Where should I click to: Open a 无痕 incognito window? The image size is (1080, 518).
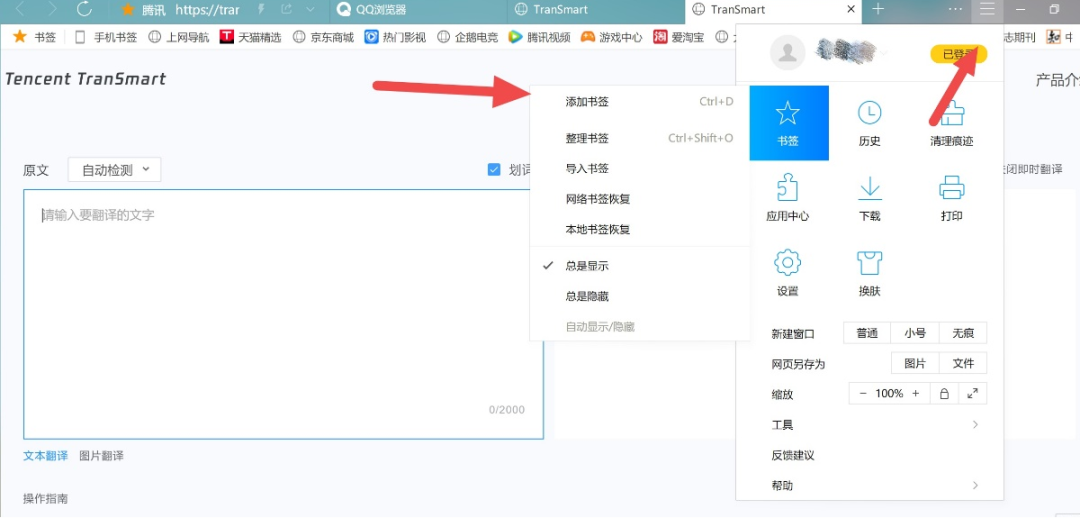coord(963,333)
